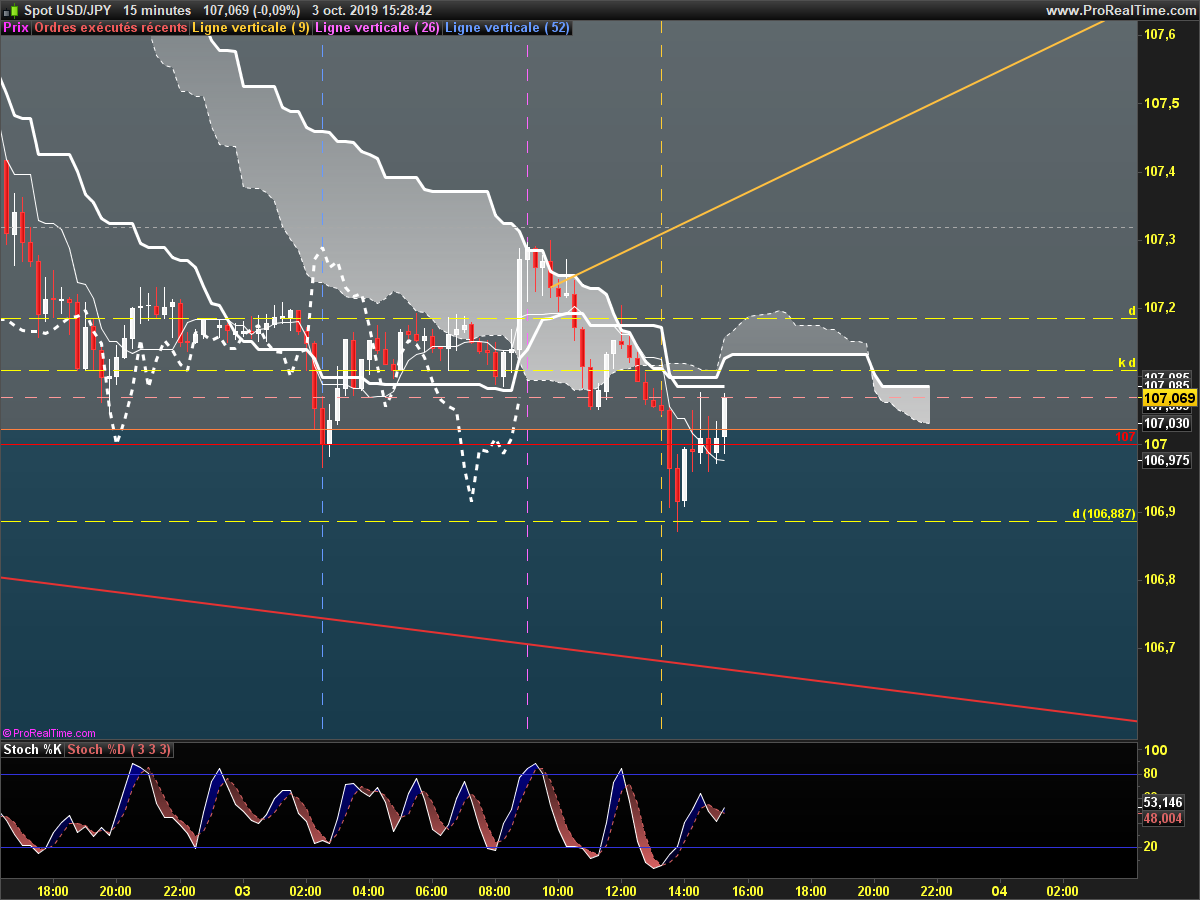Click the 15 minutes timeframe label
This screenshot has height=900, width=1200.
coord(157,10)
